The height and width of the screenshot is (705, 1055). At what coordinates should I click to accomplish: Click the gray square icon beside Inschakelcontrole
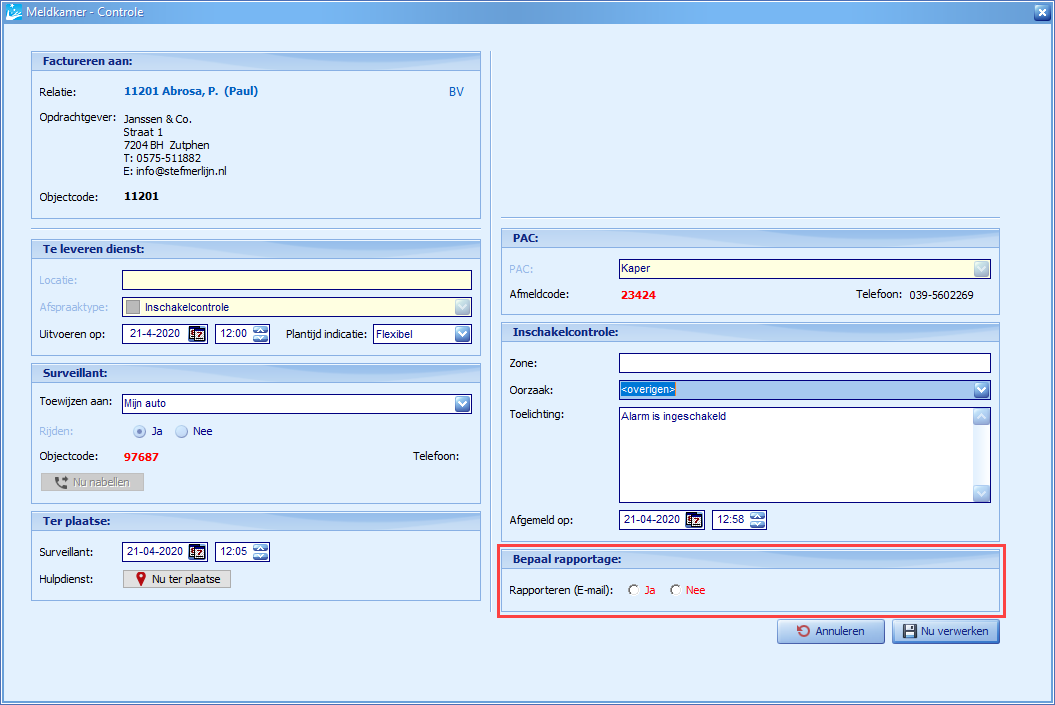(x=133, y=307)
